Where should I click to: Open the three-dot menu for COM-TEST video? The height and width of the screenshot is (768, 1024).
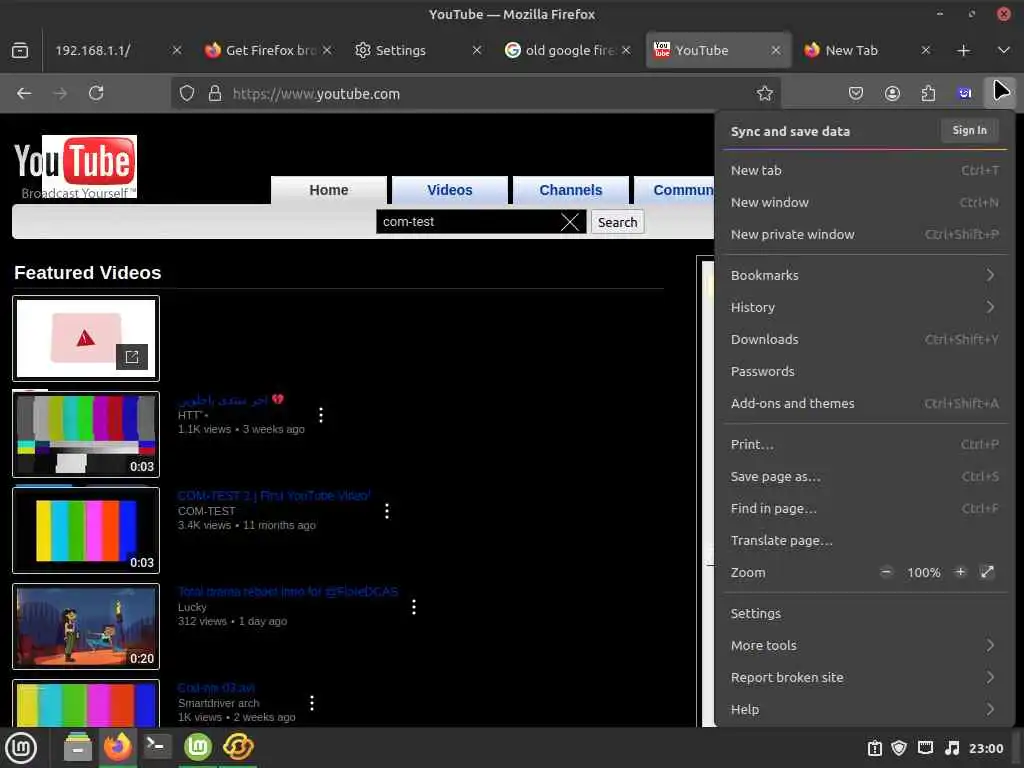coord(387,511)
